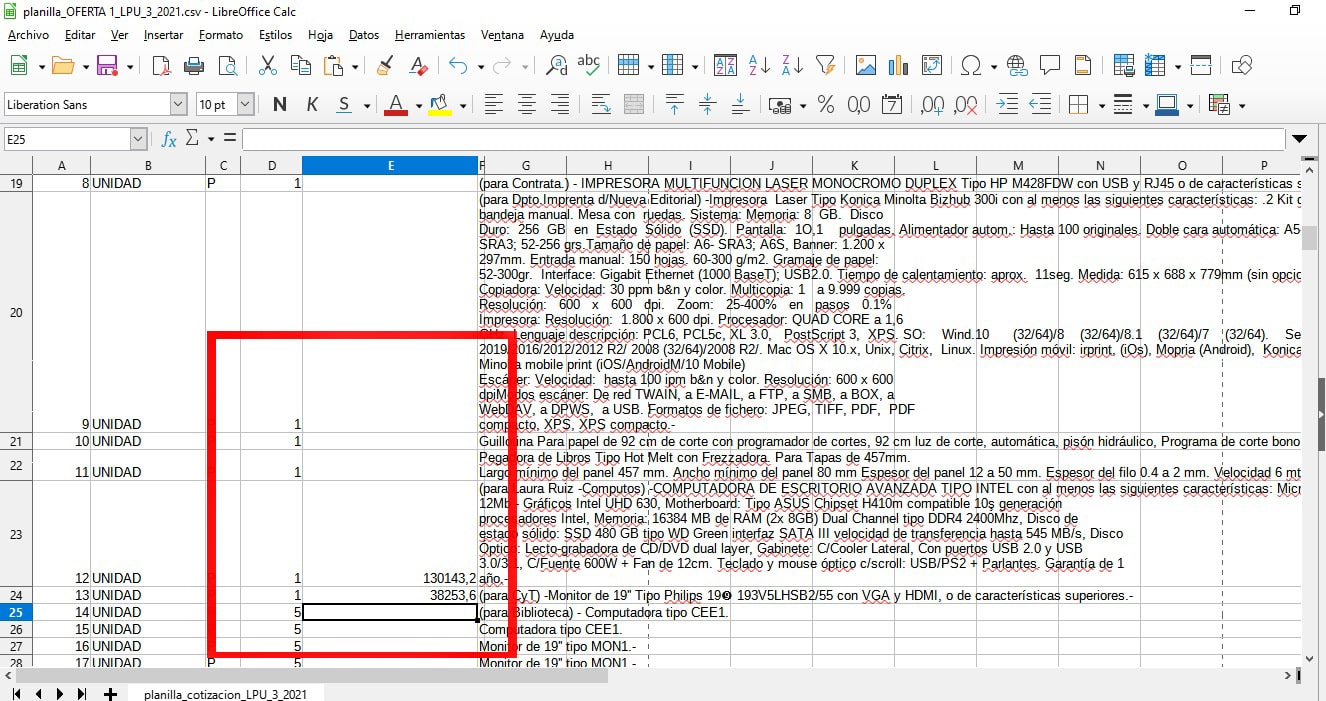Insert a comment bubble
Image resolution: width=1326 pixels, height=701 pixels.
1050,66
